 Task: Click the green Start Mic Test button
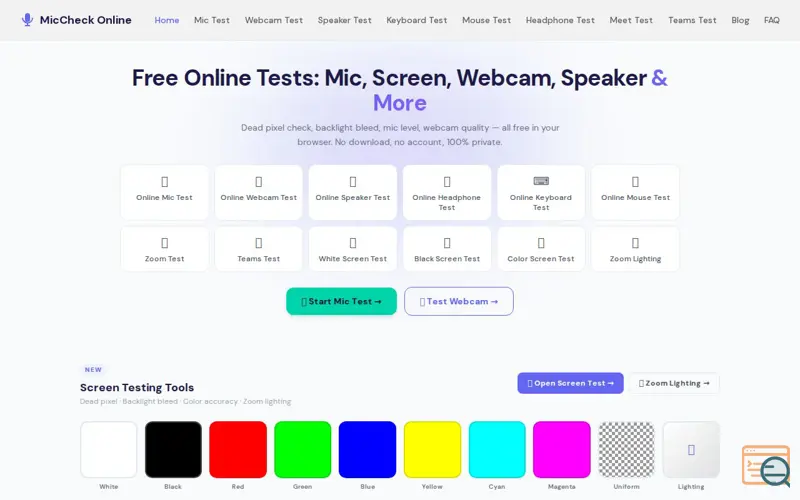pyautogui.click(x=341, y=302)
